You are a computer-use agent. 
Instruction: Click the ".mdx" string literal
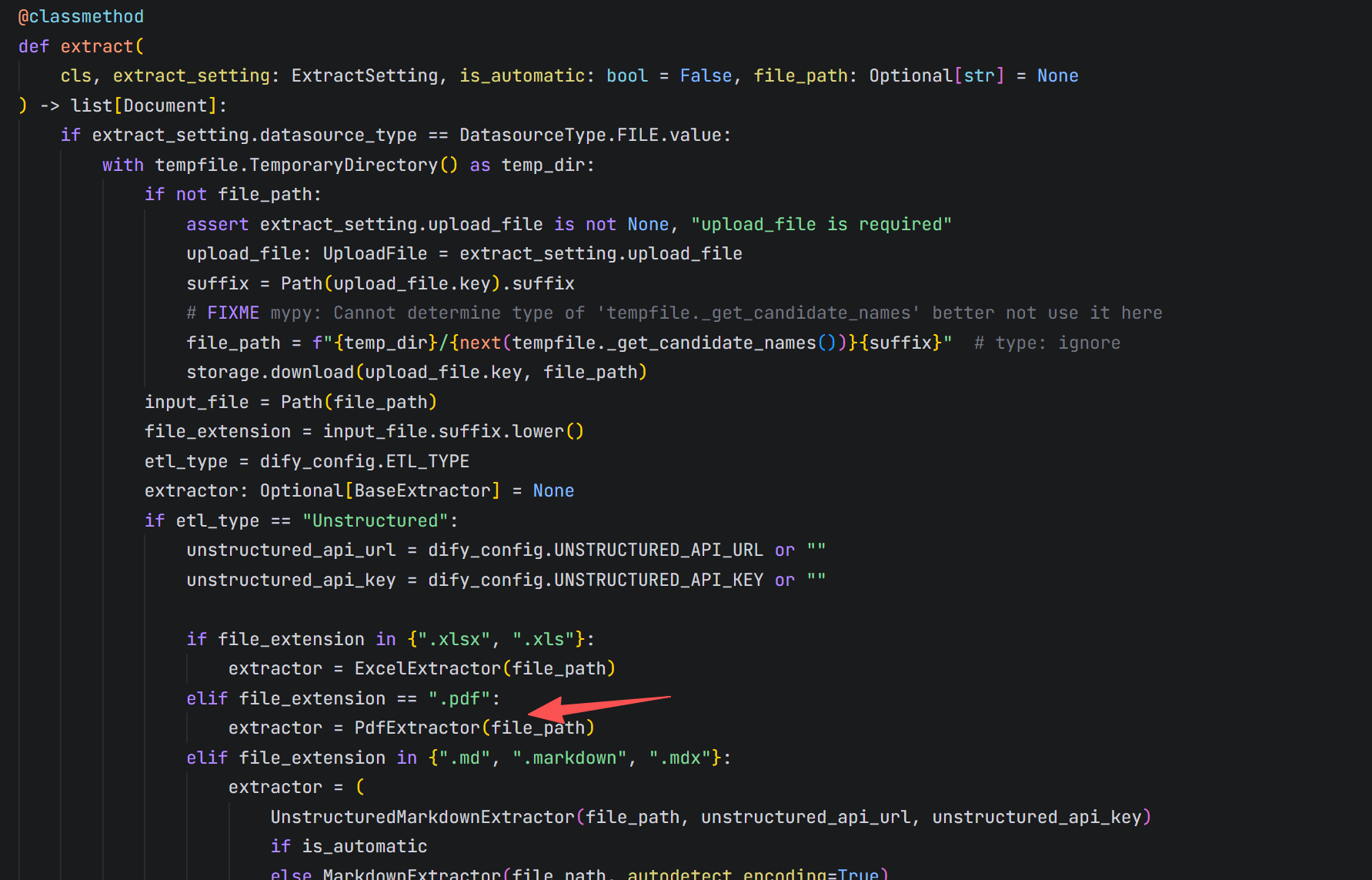pyautogui.click(x=679, y=758)
